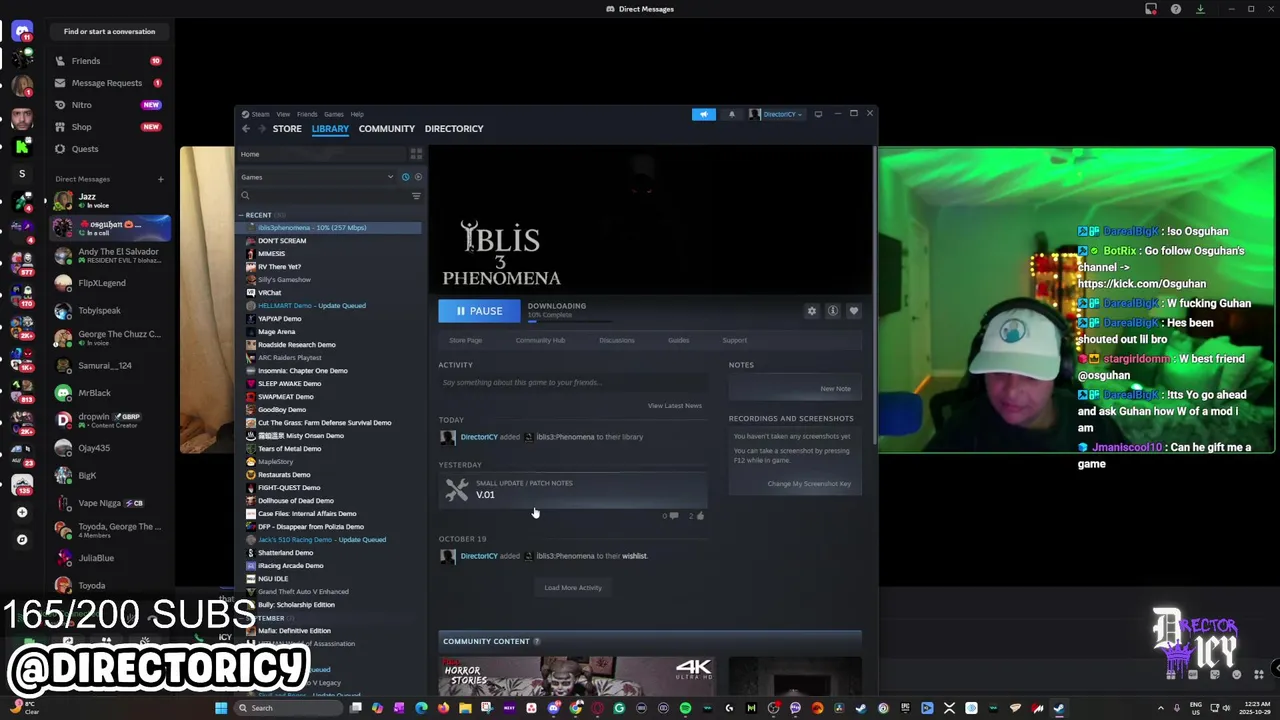Open Message Requests in Discord

108,83
